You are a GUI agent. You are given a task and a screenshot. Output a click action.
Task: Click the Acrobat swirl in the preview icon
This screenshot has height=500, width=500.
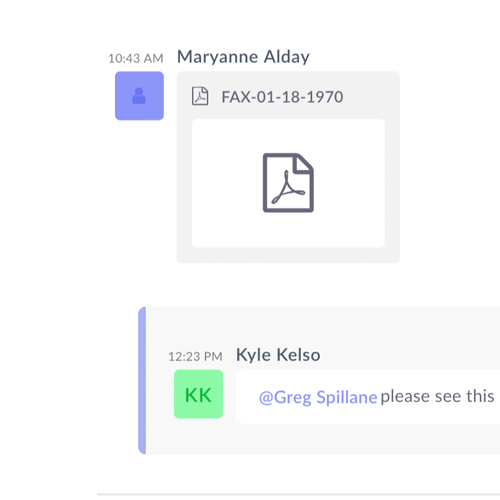287,188
